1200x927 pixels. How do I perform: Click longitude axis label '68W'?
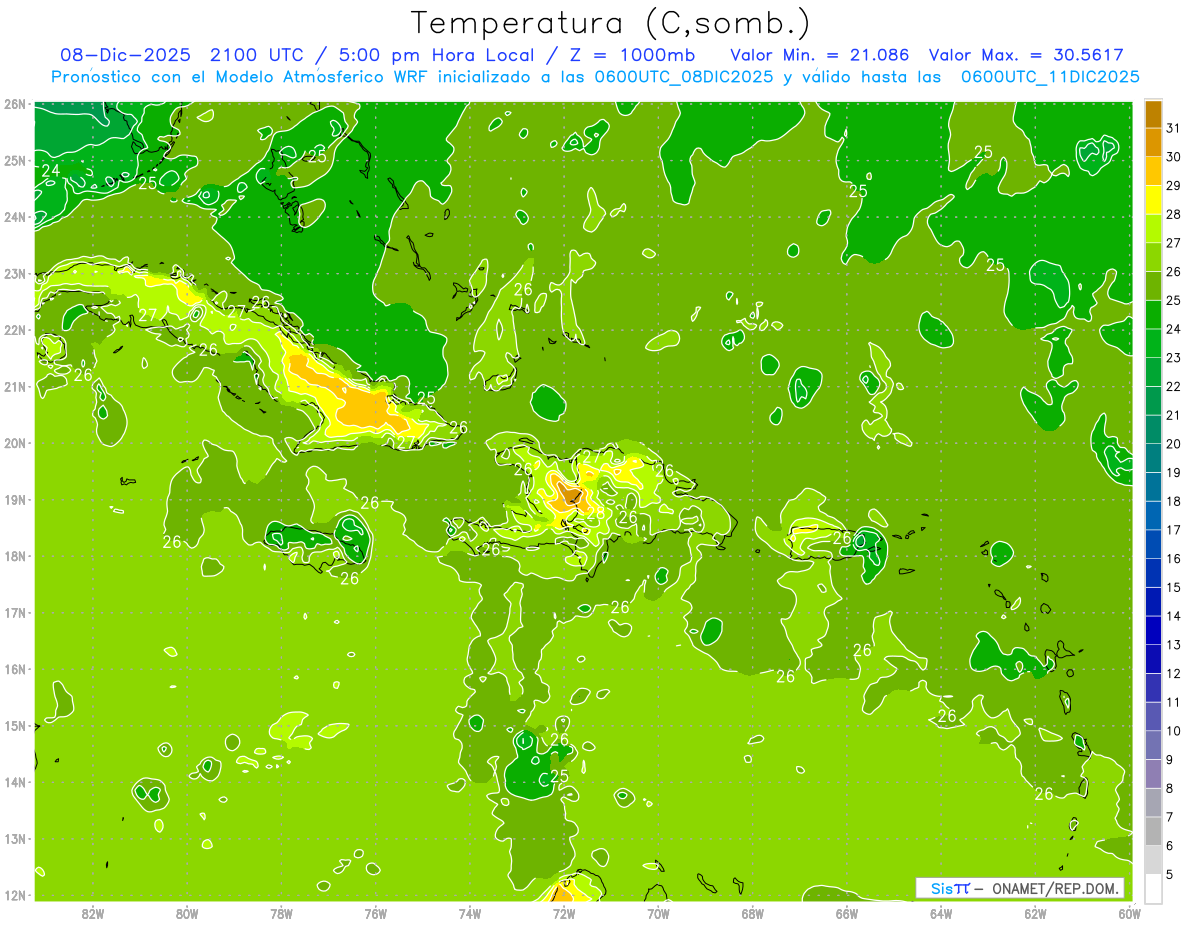[x=753, y=913]
